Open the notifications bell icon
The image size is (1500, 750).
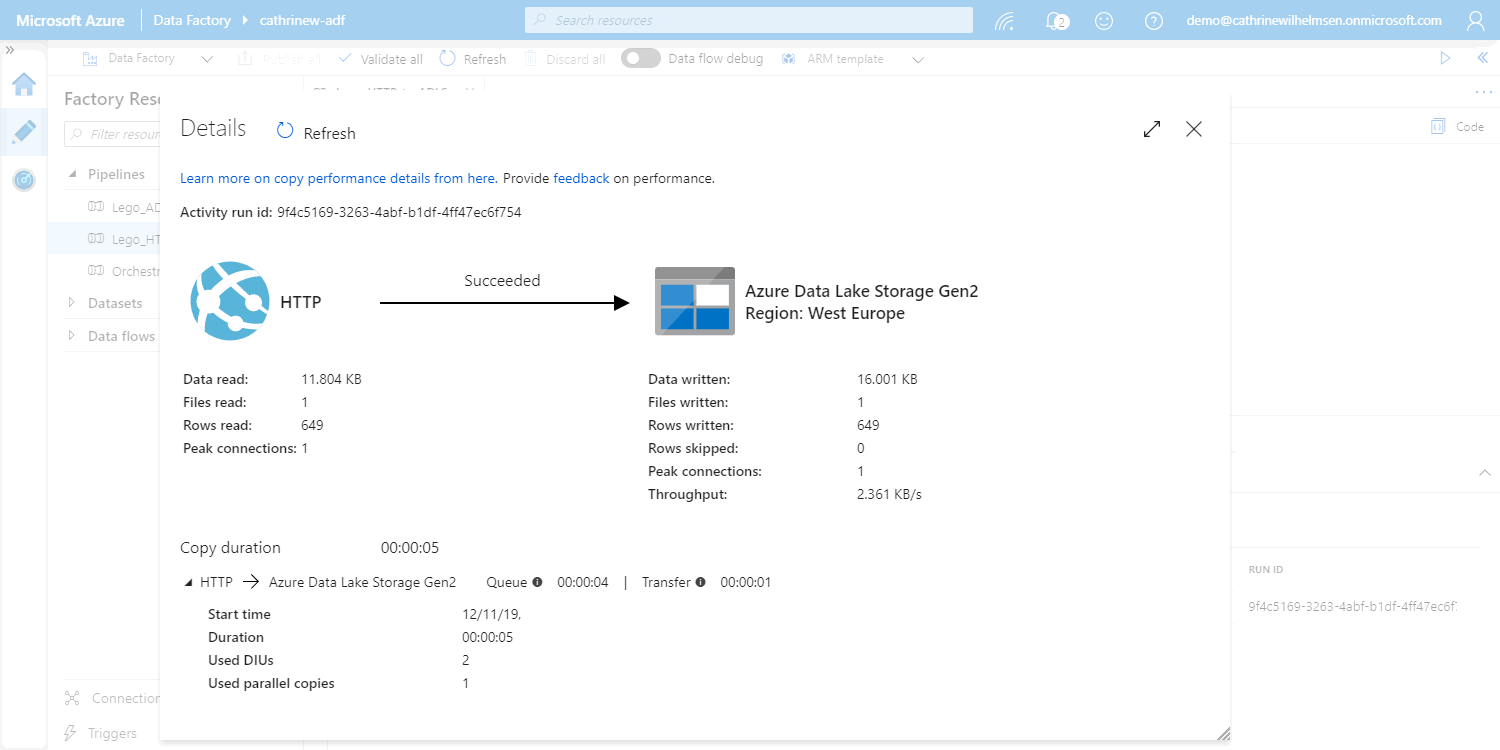coord(1054,20)
